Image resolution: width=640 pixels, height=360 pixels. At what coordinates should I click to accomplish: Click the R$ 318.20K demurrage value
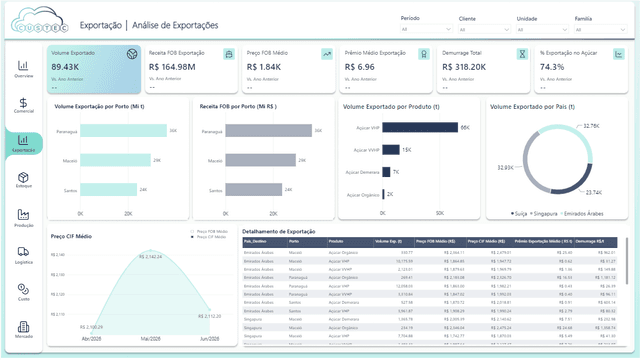pos(464,67)
